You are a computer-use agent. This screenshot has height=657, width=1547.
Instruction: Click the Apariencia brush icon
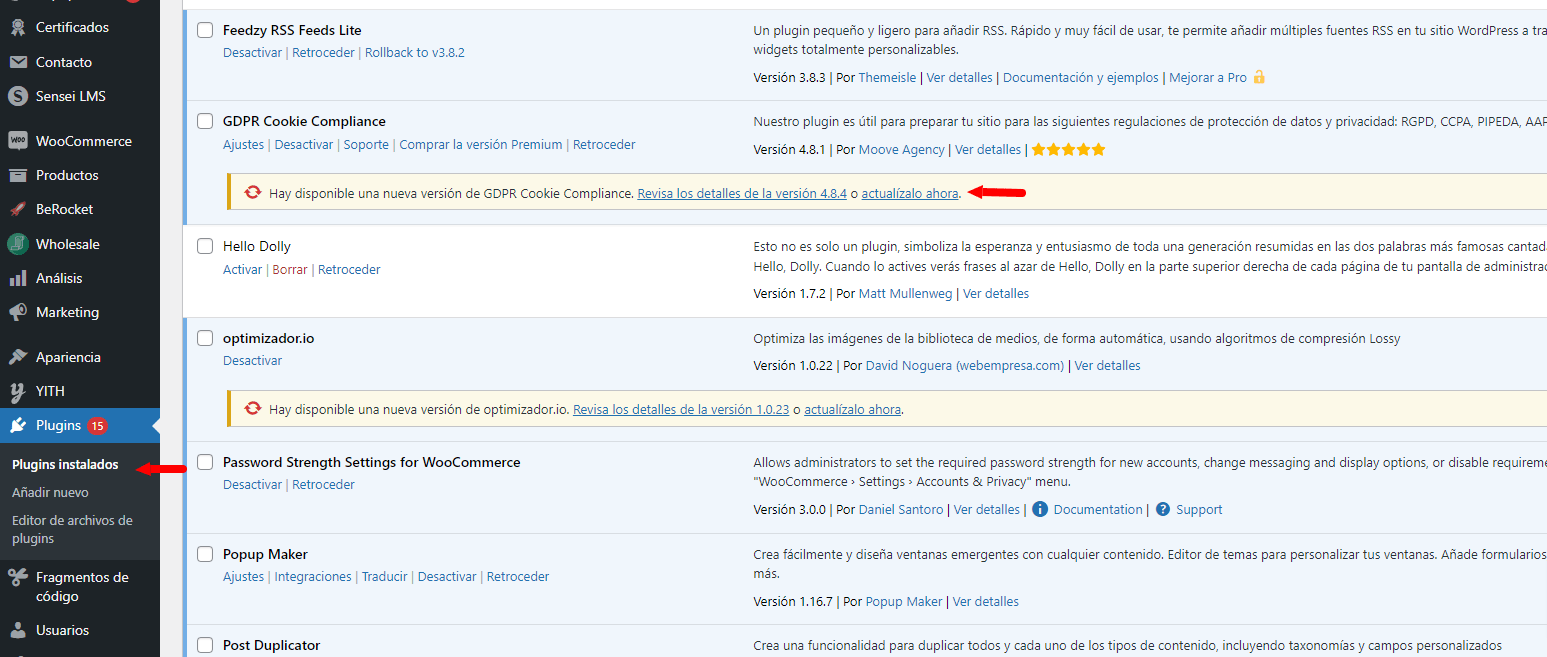point(18,357)
